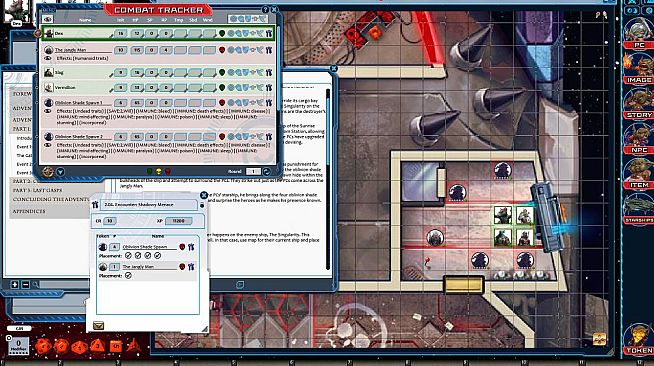Click the CR field in encounter window

tap(110, 221)
